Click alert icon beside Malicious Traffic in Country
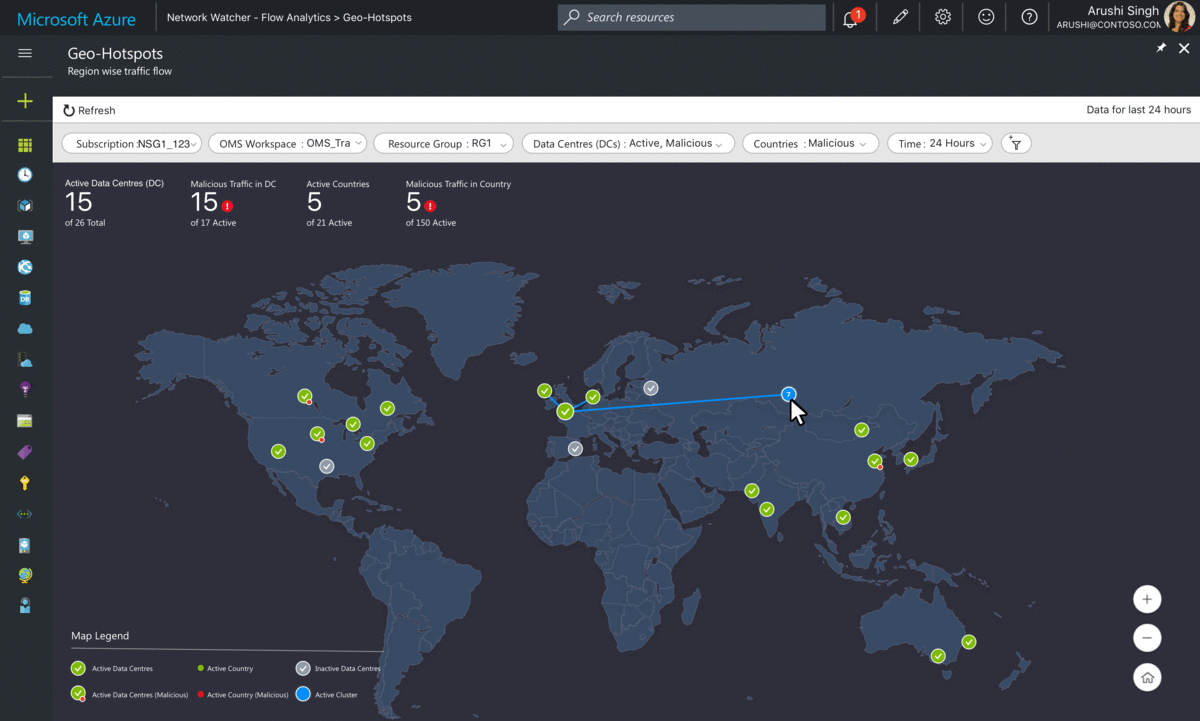Image resolution: width=1200 pixels, height=721 pixels. click(430, 206)
